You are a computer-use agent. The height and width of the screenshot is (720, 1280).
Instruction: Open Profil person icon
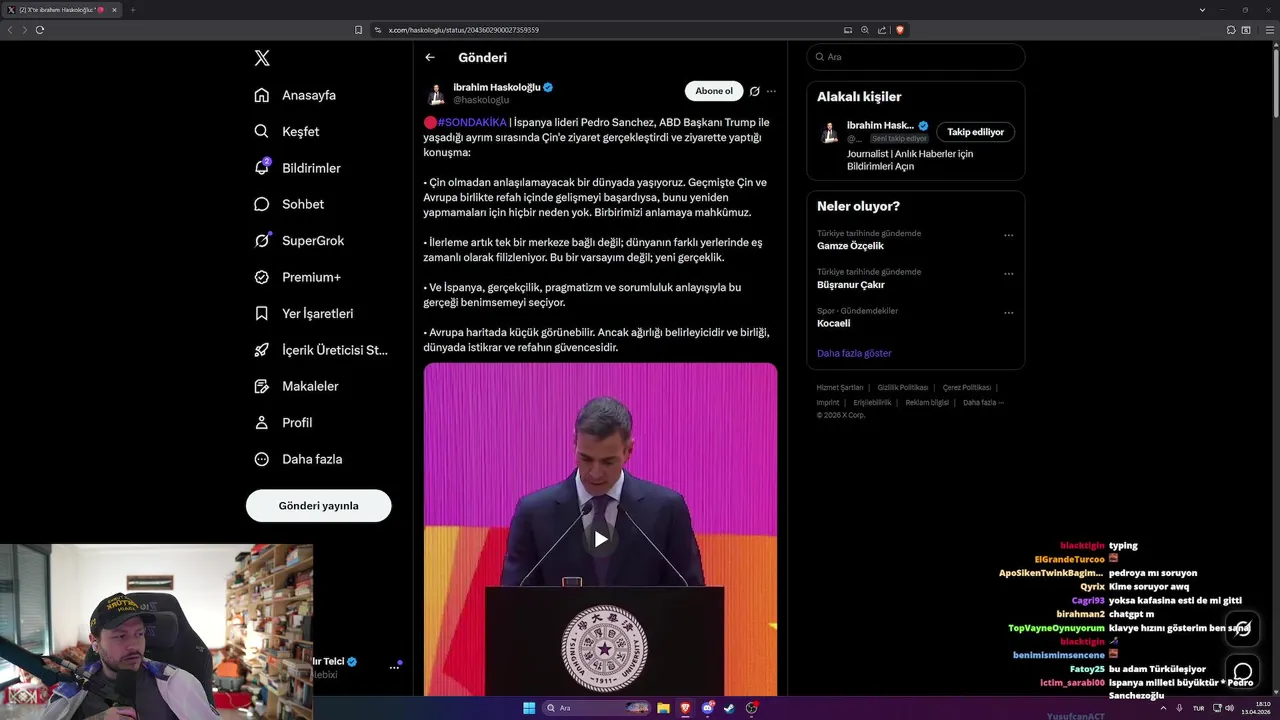tap(262, 422)
